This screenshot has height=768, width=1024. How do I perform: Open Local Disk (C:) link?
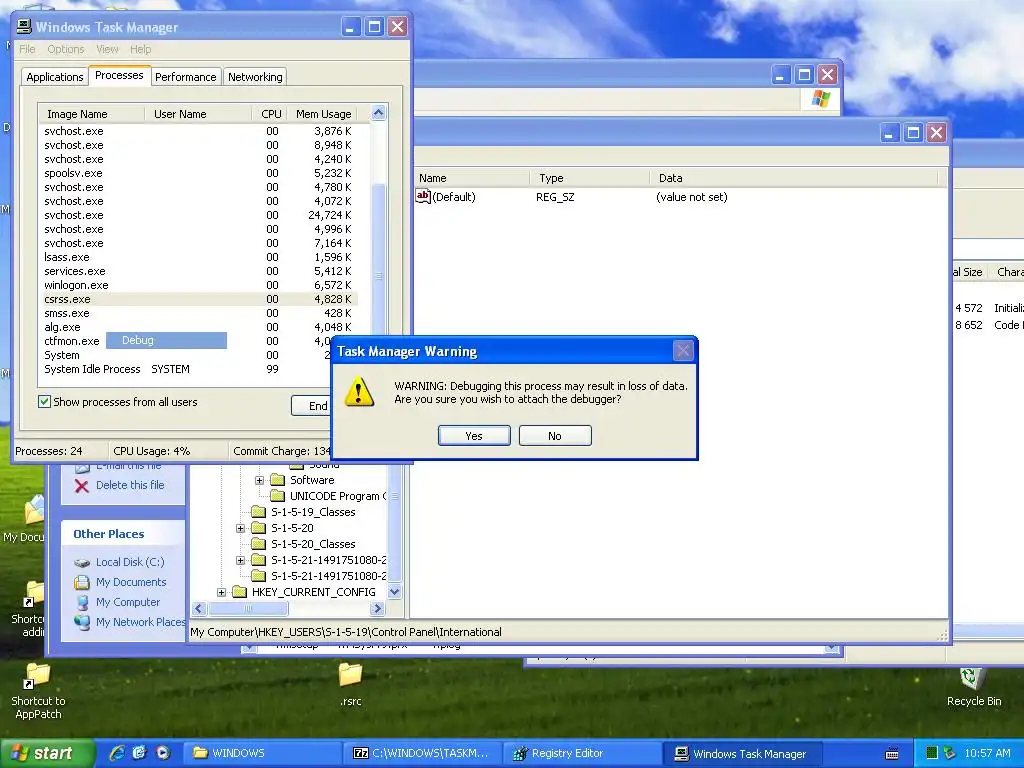pos(130,562)
